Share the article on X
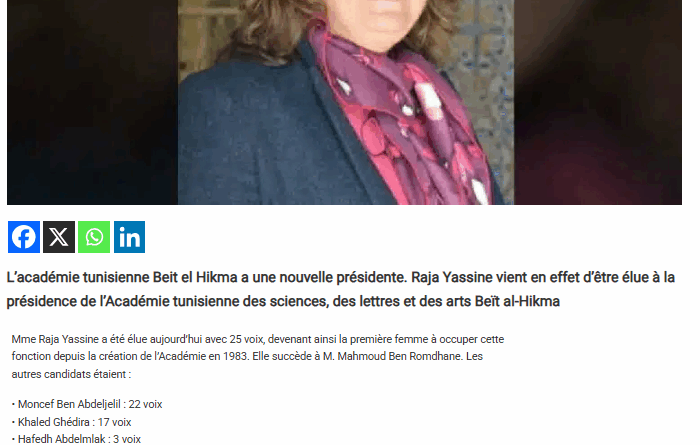700x445 pixels. click(x=59, y=237)
